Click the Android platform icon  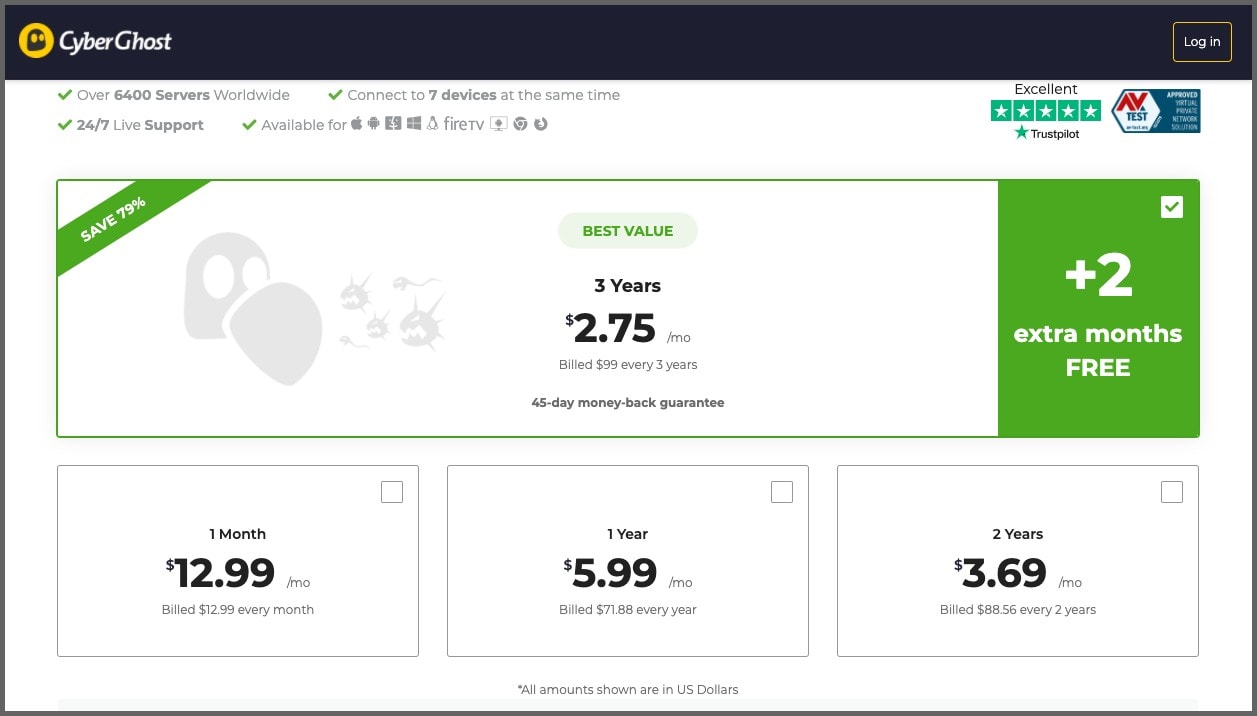(x=374, y=124)
